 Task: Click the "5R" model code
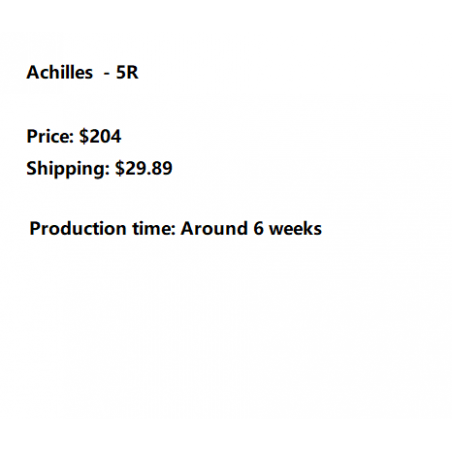tap(127, 72)
